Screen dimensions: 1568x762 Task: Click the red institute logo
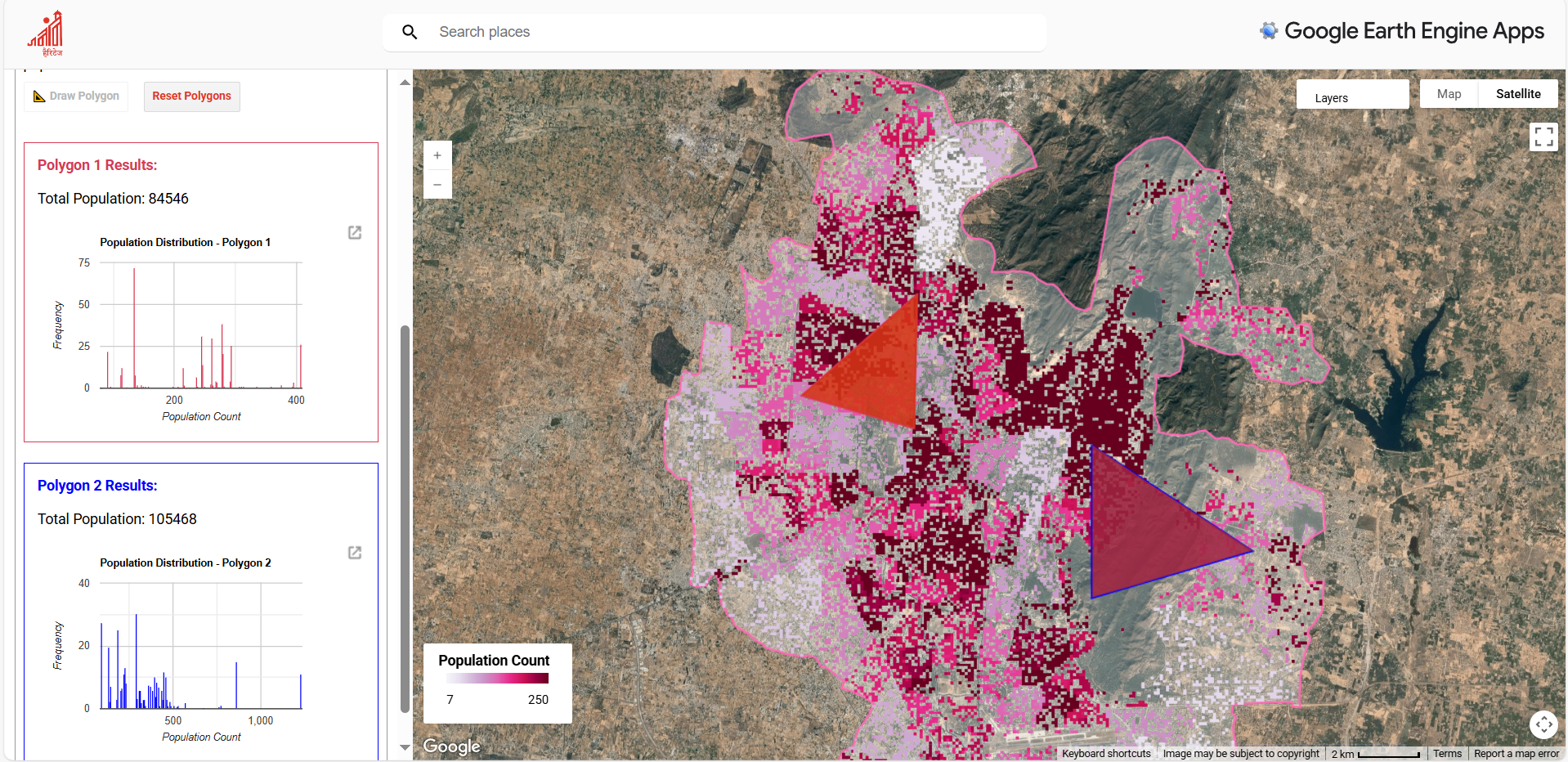click(x=46, y=34)
